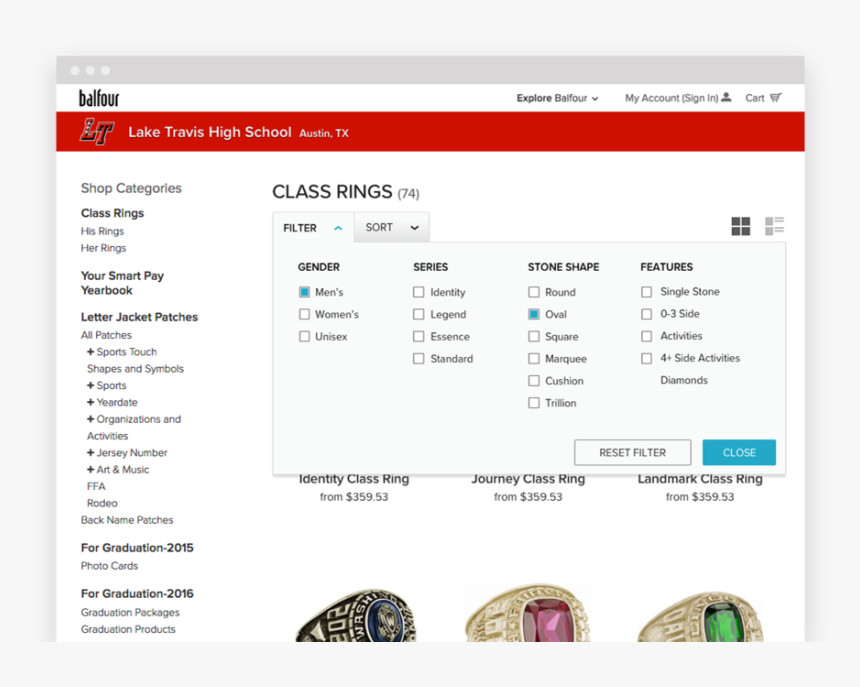The width and height of the screenshot is (860, 687).
Task: Open the FFA patches link
Action: pos(96,486)
